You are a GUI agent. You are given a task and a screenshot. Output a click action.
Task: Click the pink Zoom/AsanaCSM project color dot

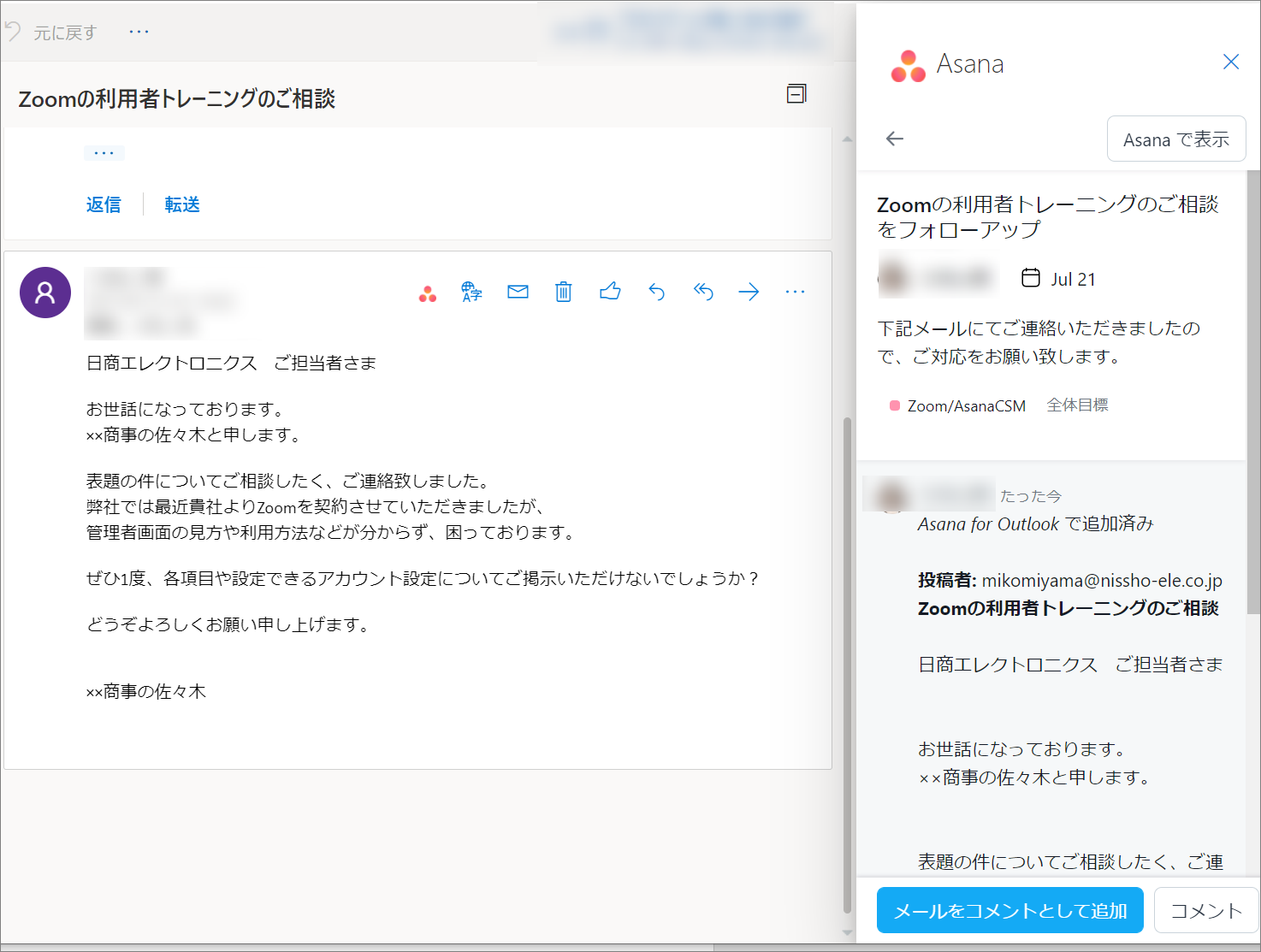click(x=895, y=405)
